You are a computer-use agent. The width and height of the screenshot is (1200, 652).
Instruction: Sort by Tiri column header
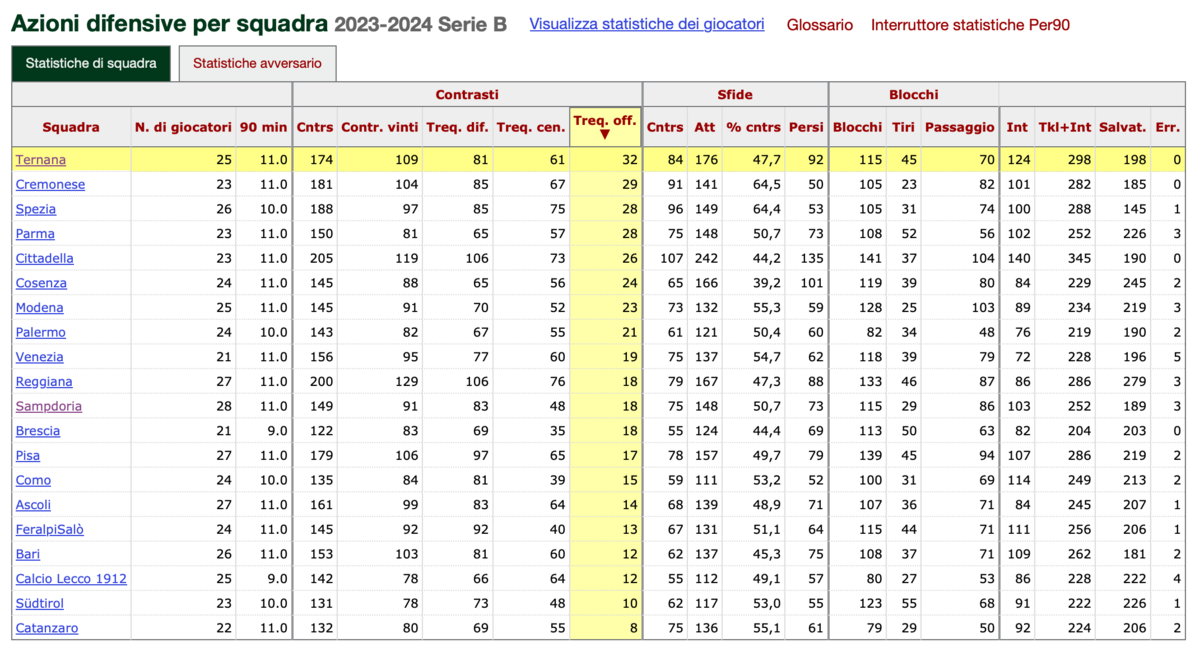903,127
